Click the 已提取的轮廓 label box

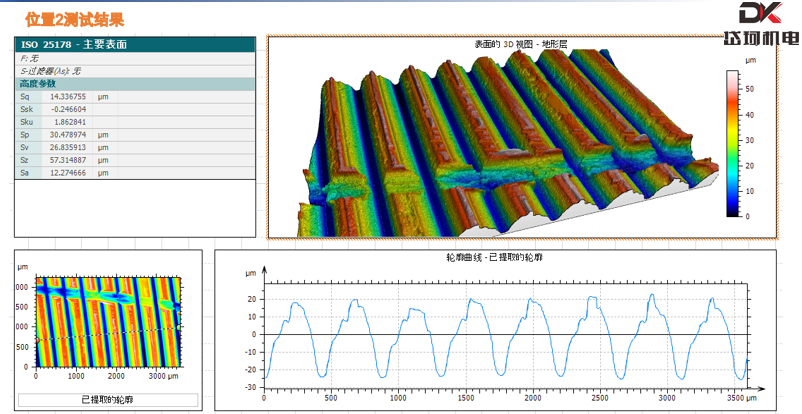108,400
